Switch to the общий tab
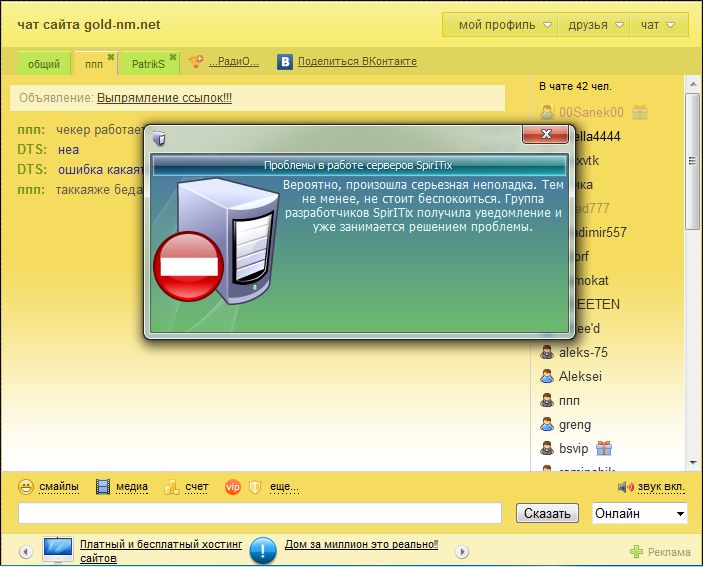Image resolution: width=703 pixels, height=567 pixels. tap(44, 64)
